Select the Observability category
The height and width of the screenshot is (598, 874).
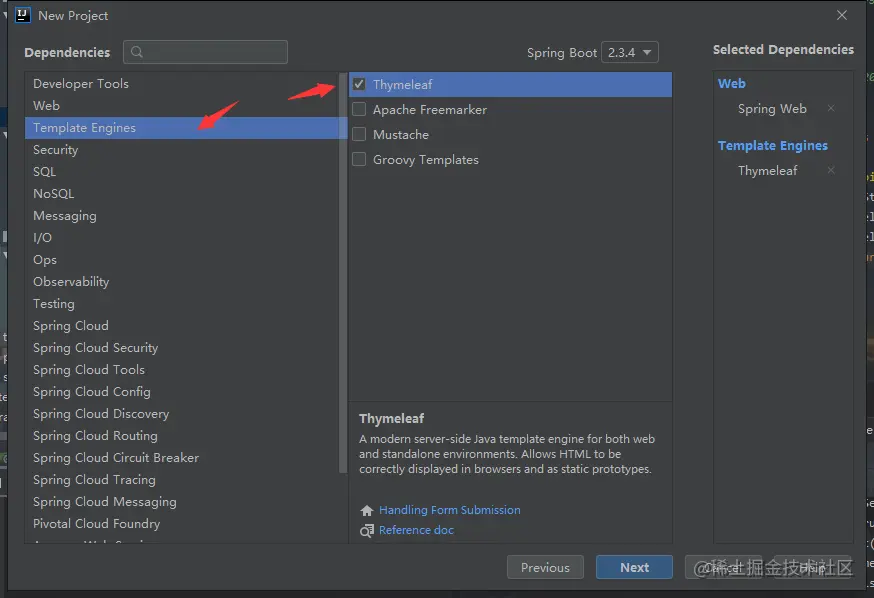point(182,281)
